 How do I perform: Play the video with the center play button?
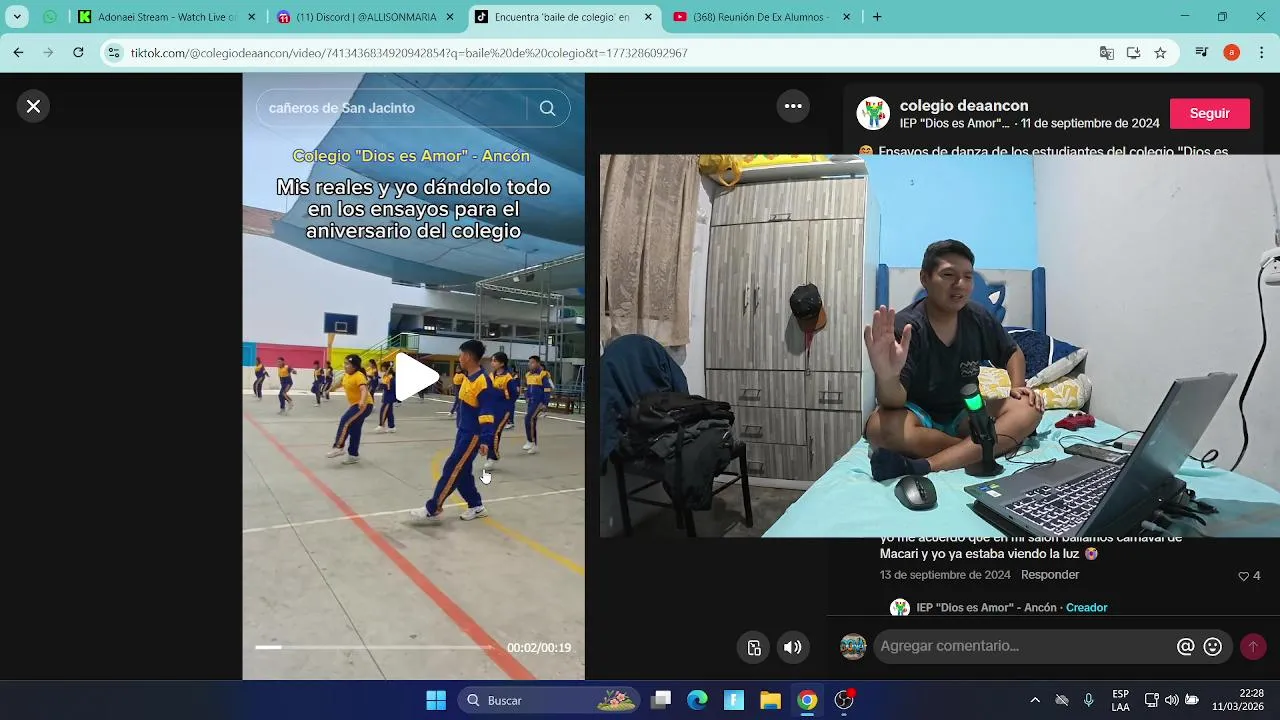point(416,377)
